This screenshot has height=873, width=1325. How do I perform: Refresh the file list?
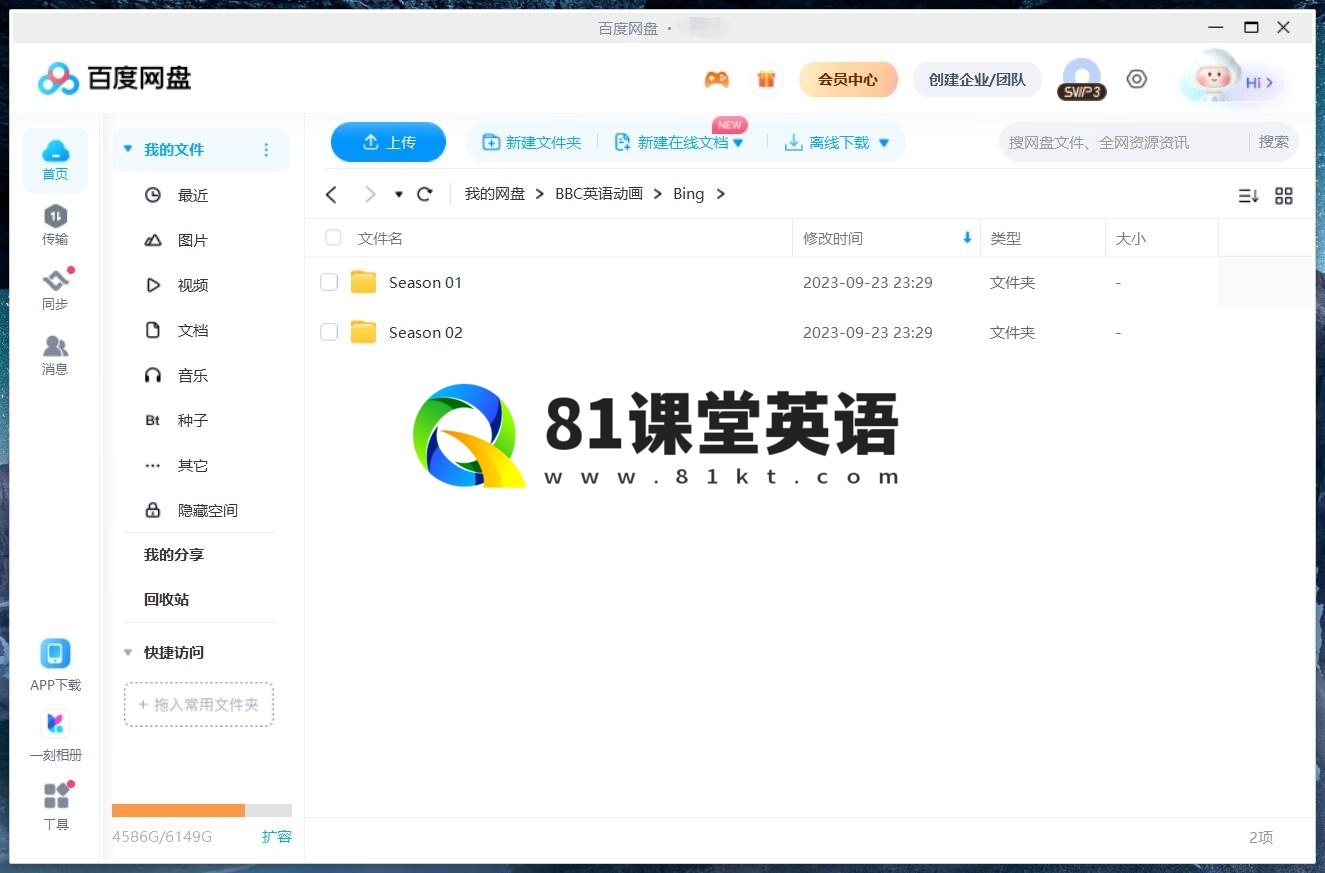pos(424,194)
